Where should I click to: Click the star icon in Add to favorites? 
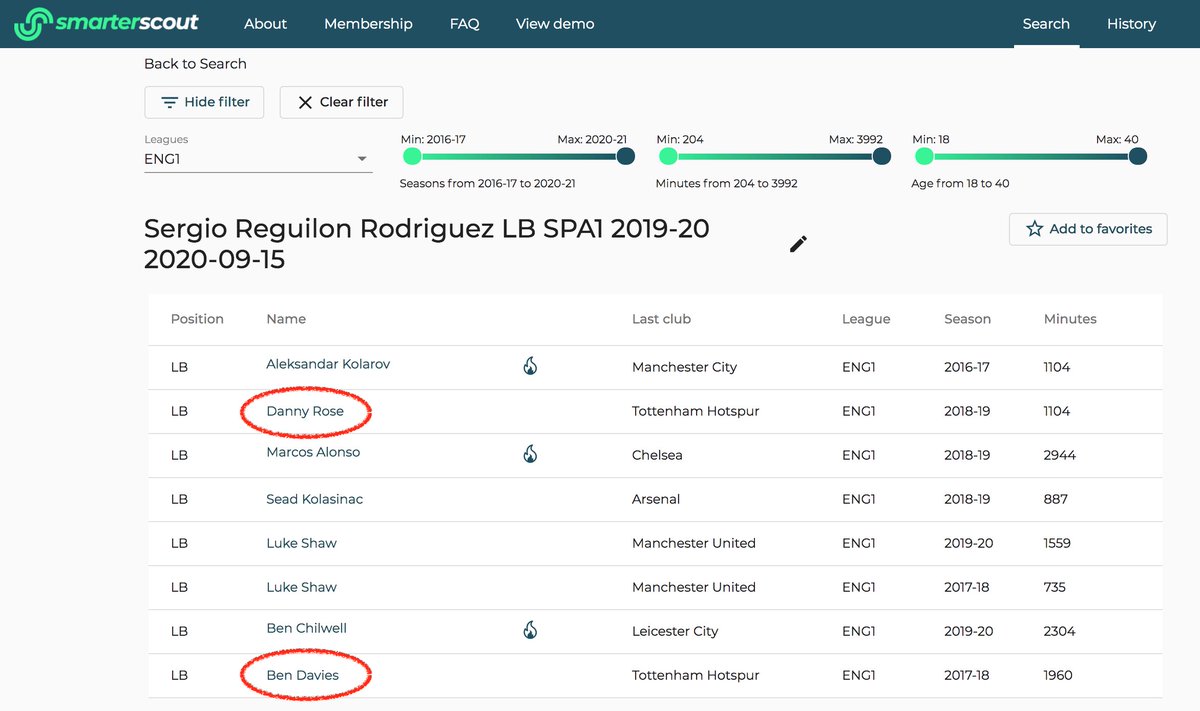[x=1034, y=229]
